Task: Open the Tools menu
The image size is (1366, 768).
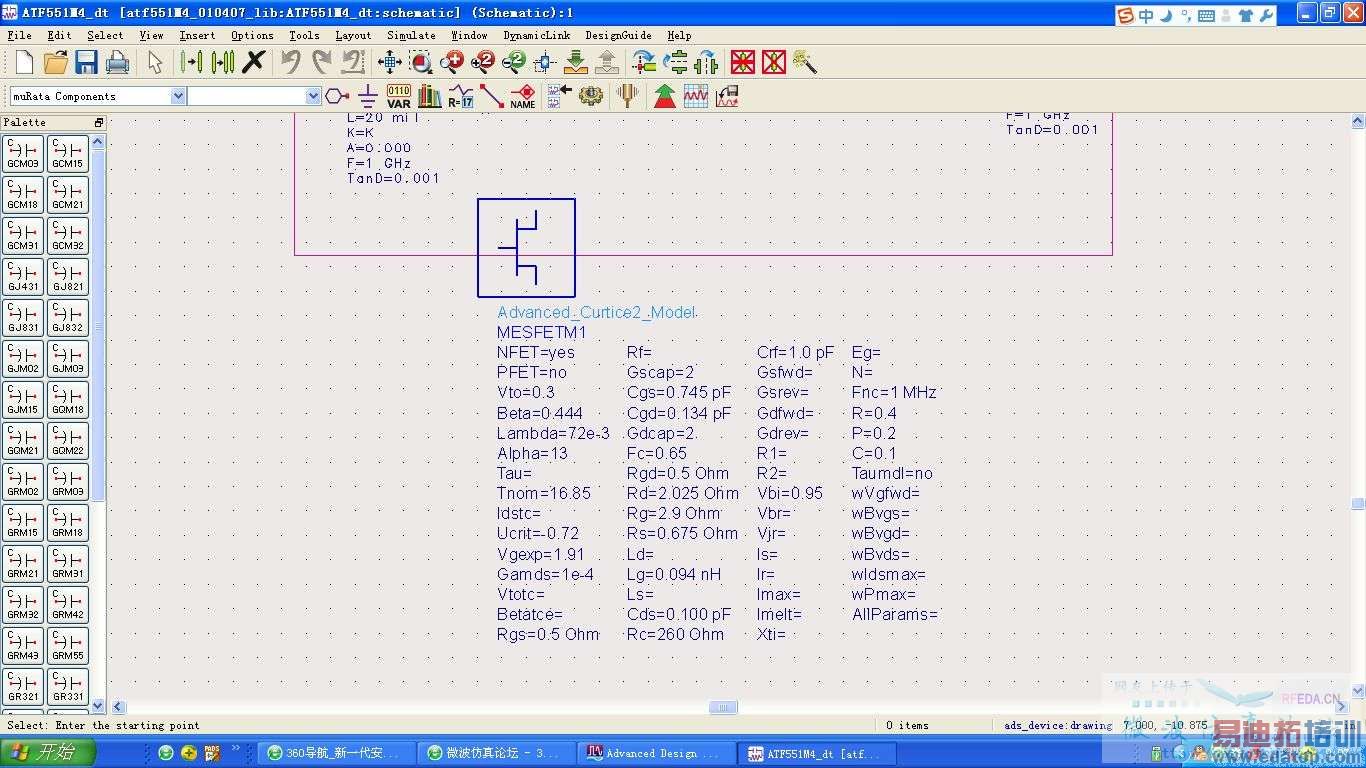Action: click(304, 35)
